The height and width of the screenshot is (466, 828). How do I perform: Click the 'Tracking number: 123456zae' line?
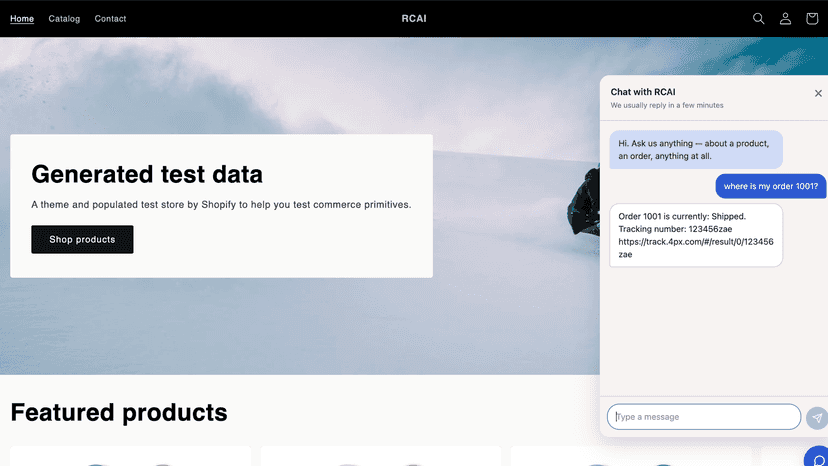tap(675, 229)
